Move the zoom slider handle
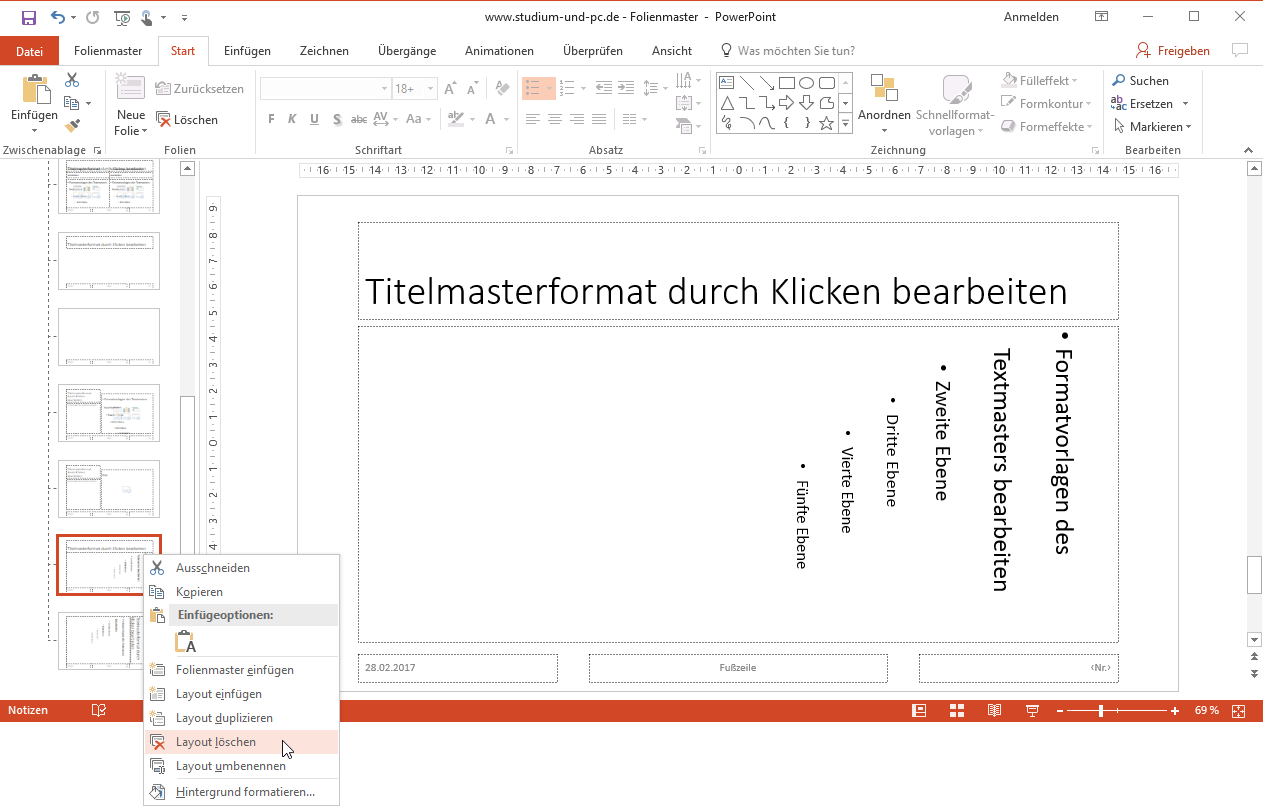 1101,711
